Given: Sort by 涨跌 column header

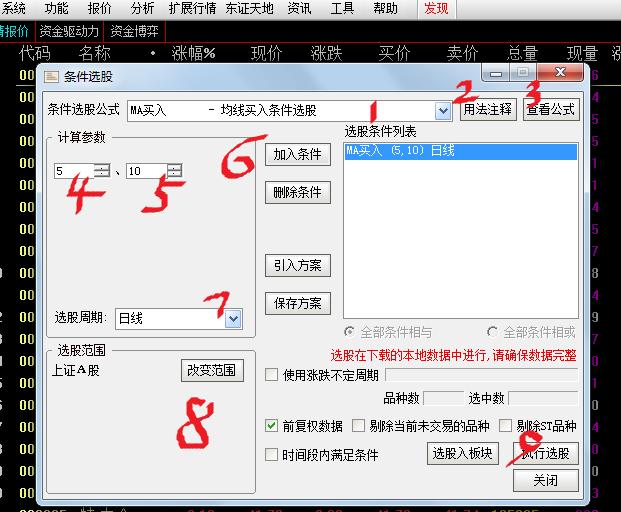Looking at the screenshot, I should pyautogui.click(x=326, y=53).
